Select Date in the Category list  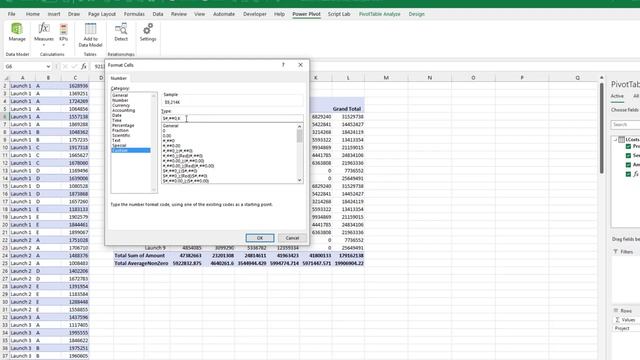point(117,116)
